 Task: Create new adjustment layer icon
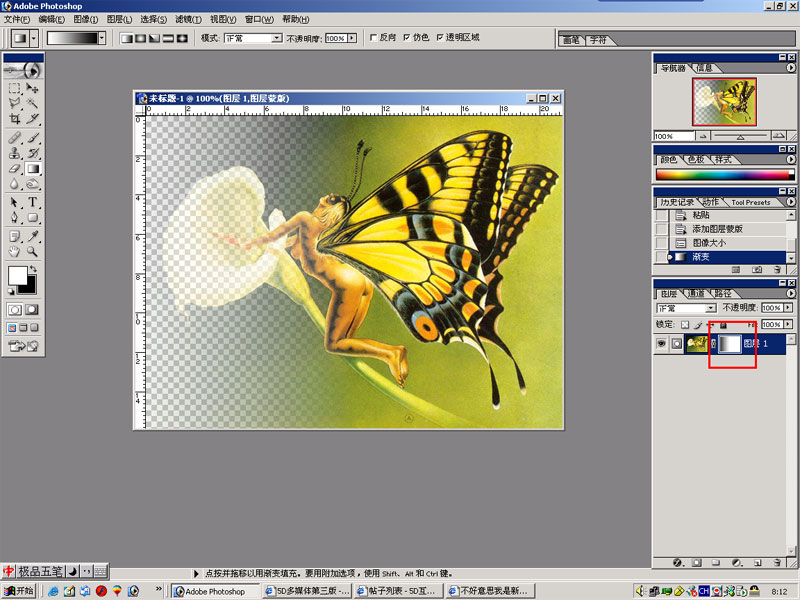[x=737, y=562]
